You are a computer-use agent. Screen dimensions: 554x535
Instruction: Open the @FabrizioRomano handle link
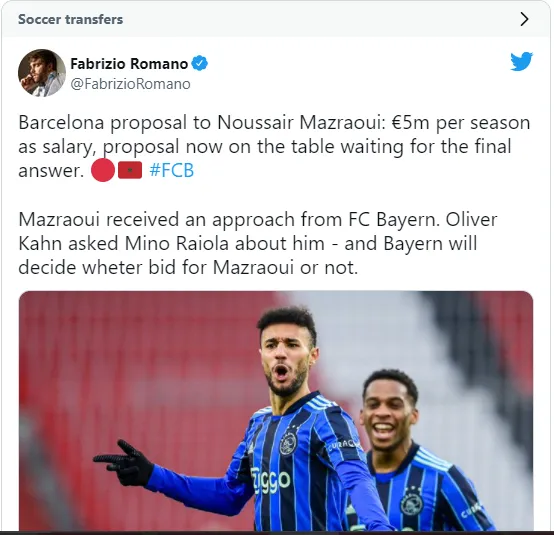coord(130,84)
